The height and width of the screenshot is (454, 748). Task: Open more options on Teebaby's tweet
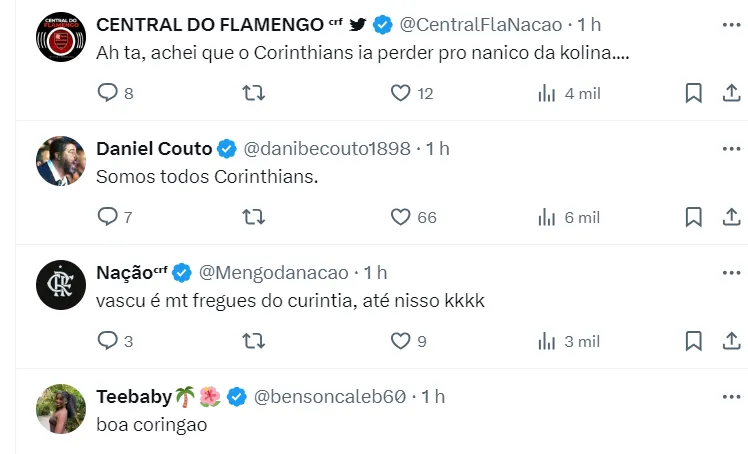730,396
